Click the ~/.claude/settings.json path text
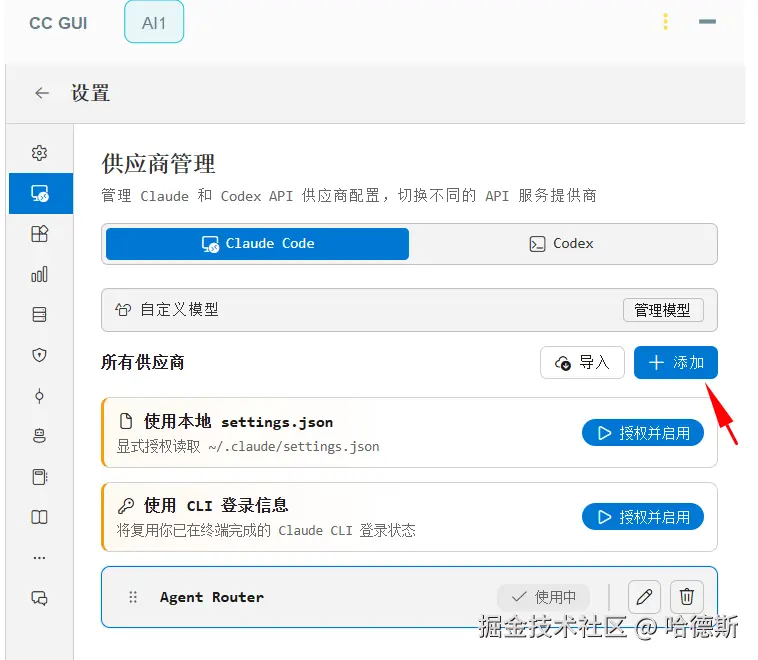Viewport: 758px width, 660px height. (x=293, y=446)
